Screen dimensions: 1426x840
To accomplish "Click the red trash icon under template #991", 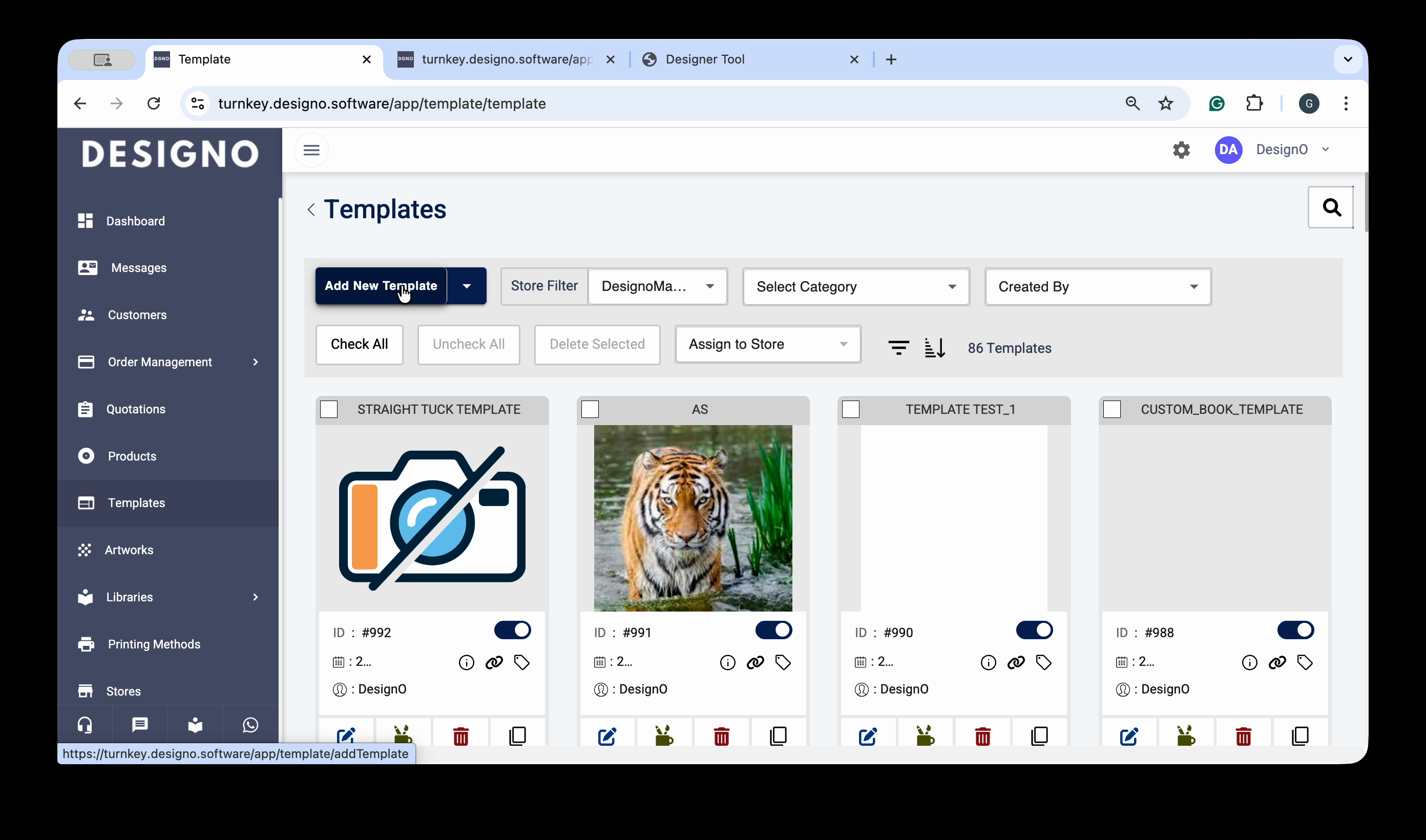I will tap(722, 736).
